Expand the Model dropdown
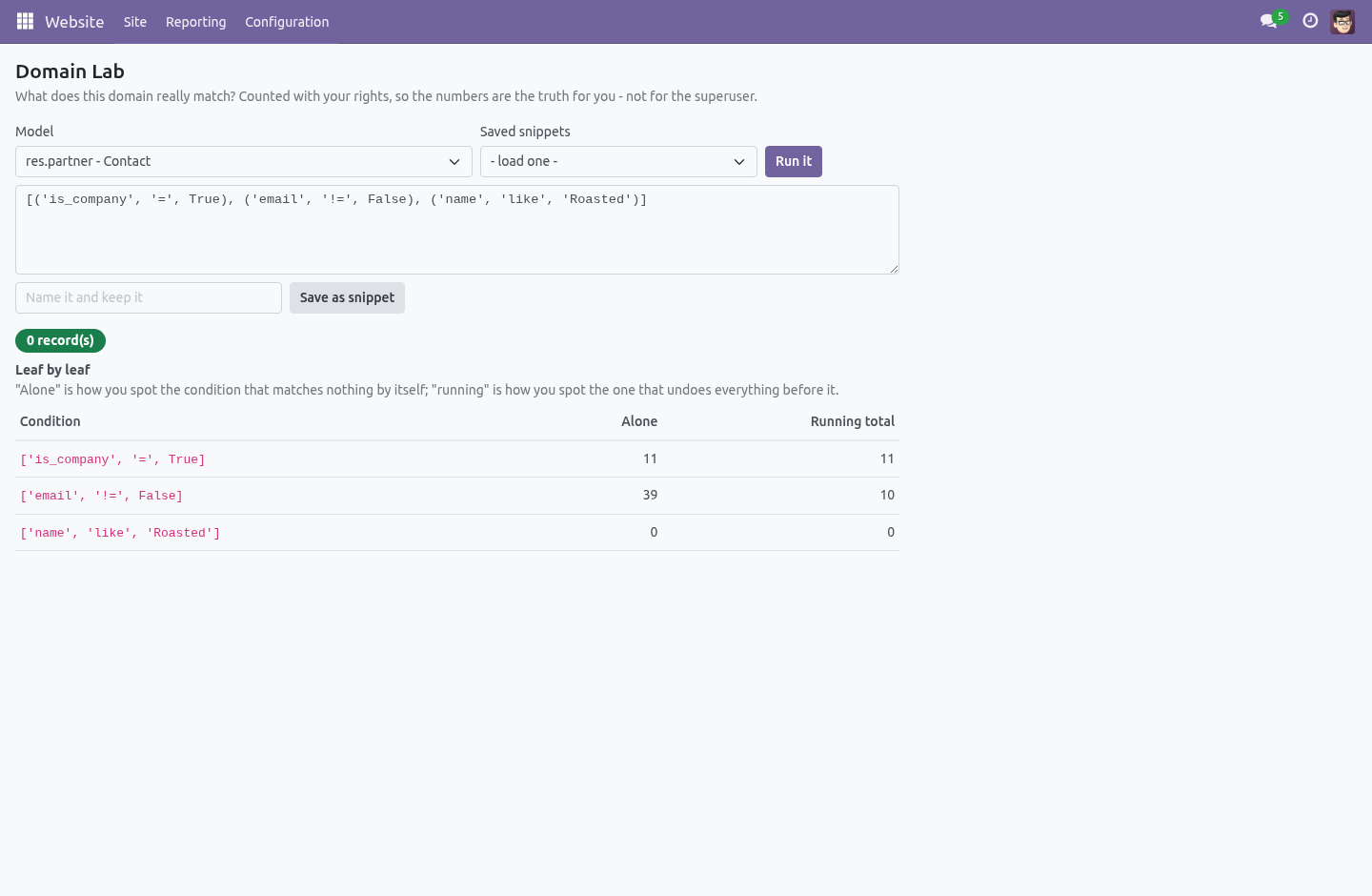This screenshot has height=896, width=1372. [244, 161]
